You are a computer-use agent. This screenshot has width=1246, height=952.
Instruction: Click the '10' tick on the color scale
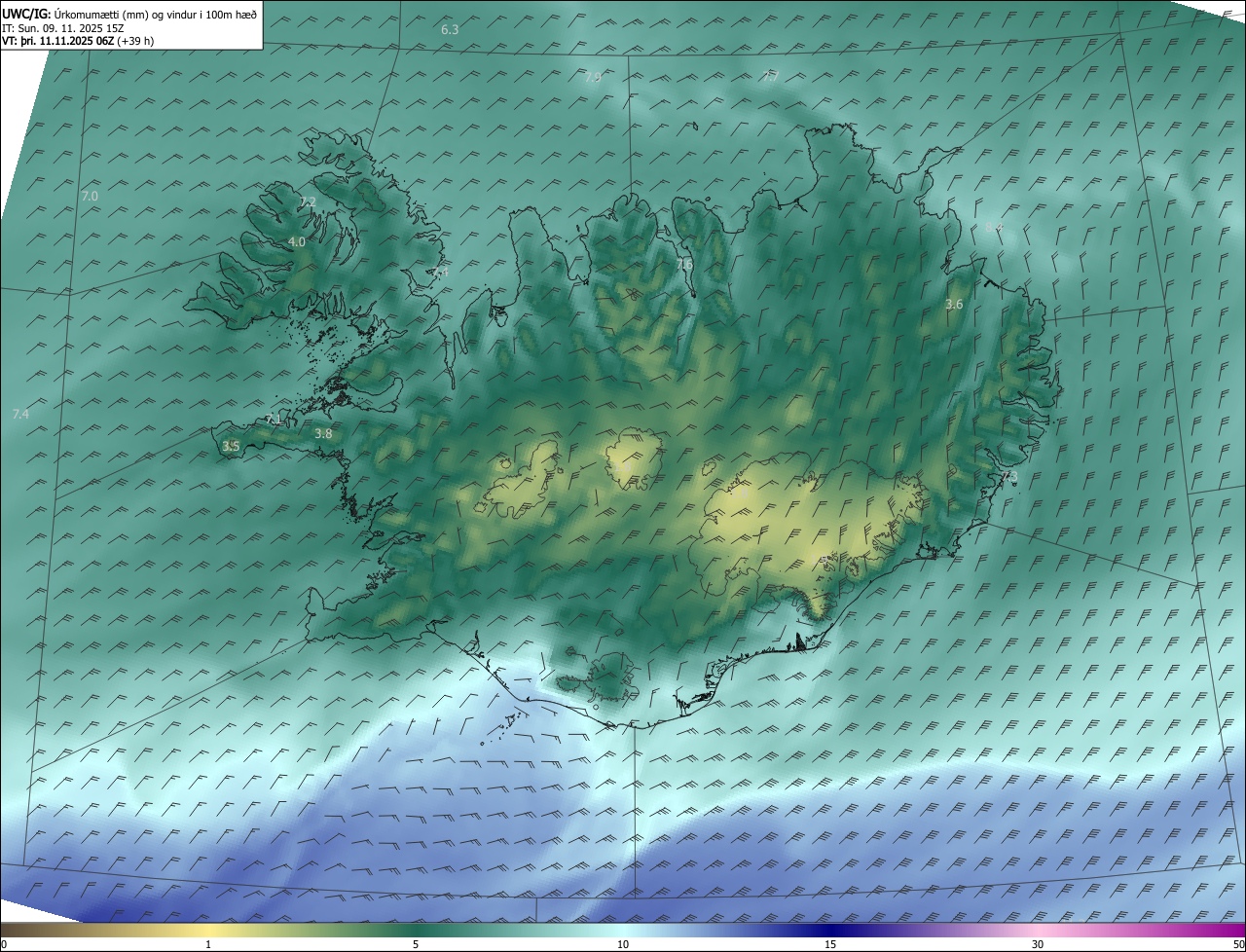(x=623, y=945)
